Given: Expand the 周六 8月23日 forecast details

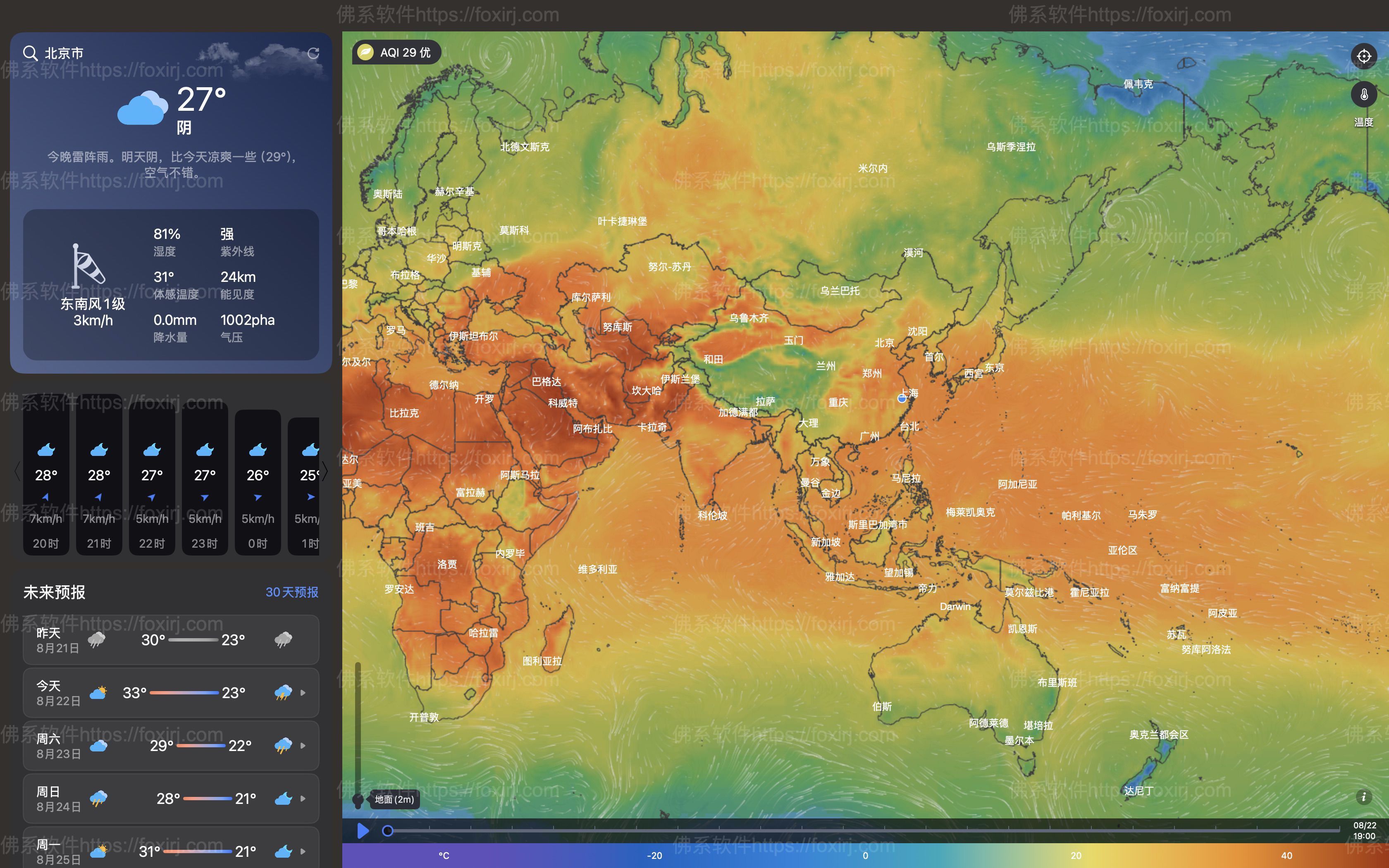Looking at the screenshot, I should [303, 746].
